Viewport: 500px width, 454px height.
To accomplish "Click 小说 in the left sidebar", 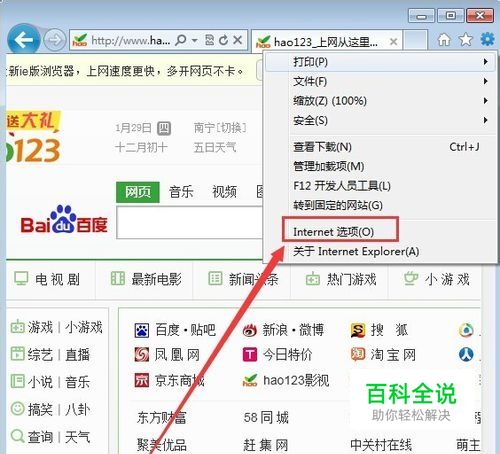I will pos(40,382).
